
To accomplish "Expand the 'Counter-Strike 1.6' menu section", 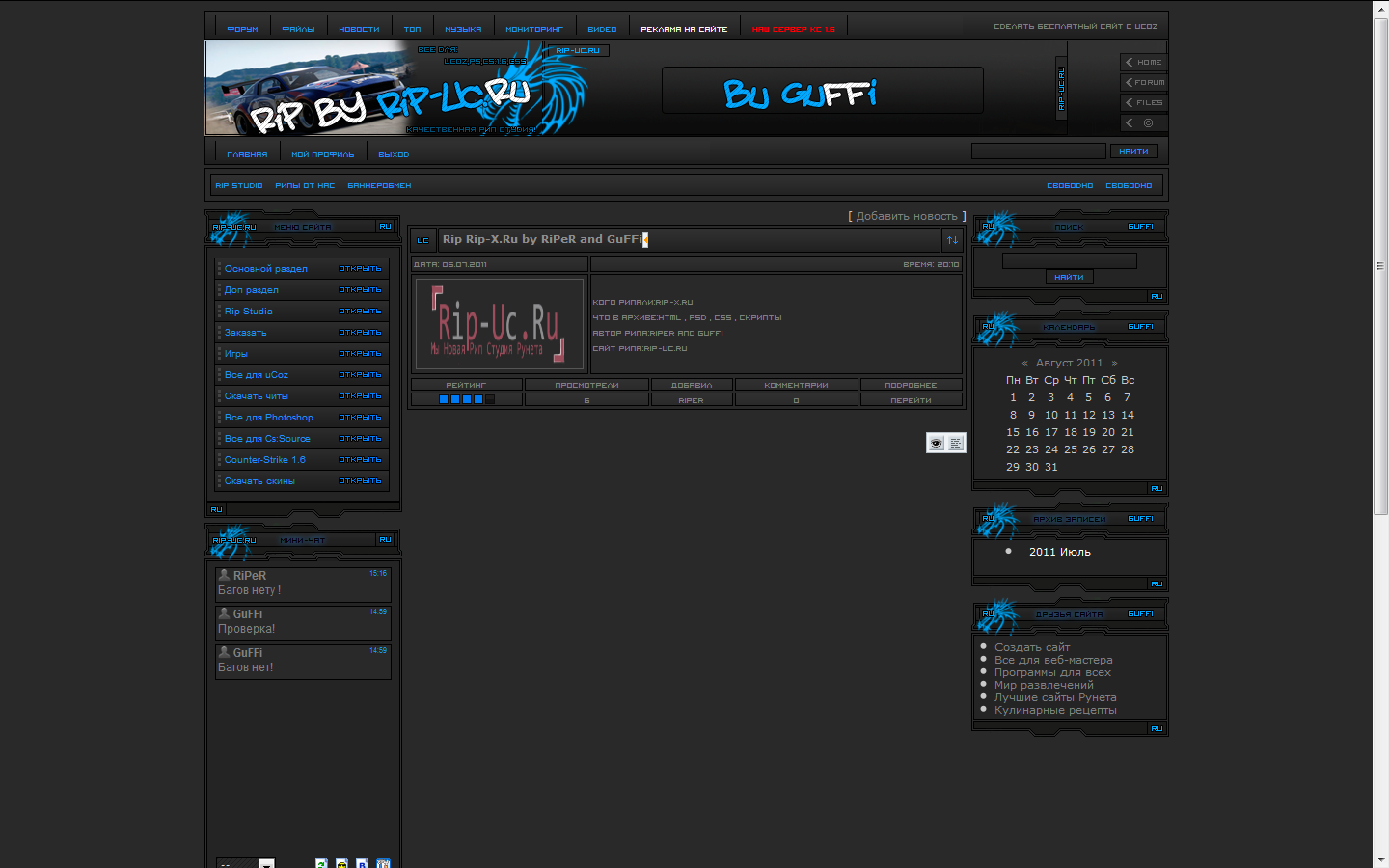I will click(x=360, y=460).
